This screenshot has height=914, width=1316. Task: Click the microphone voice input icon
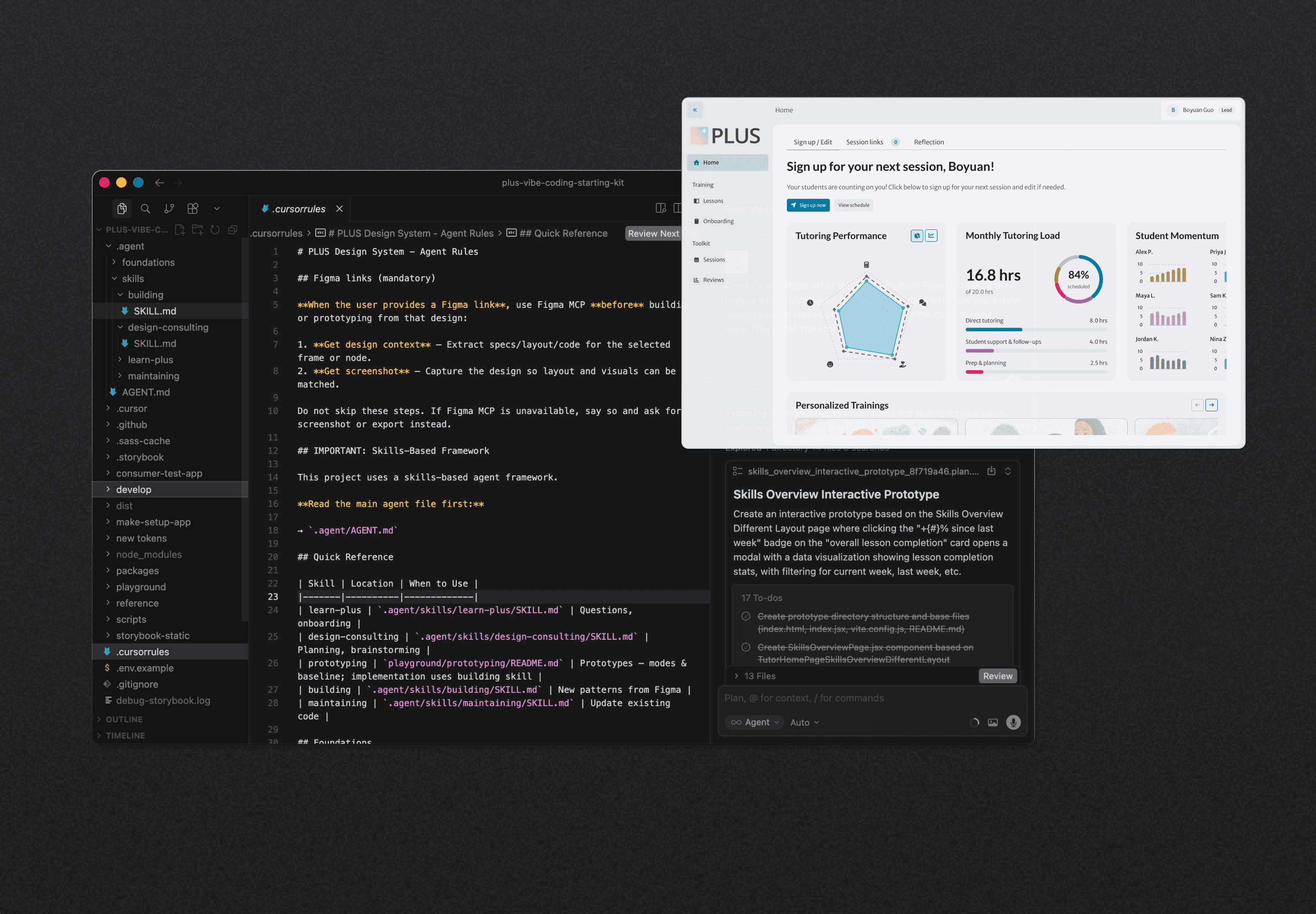1013,722
